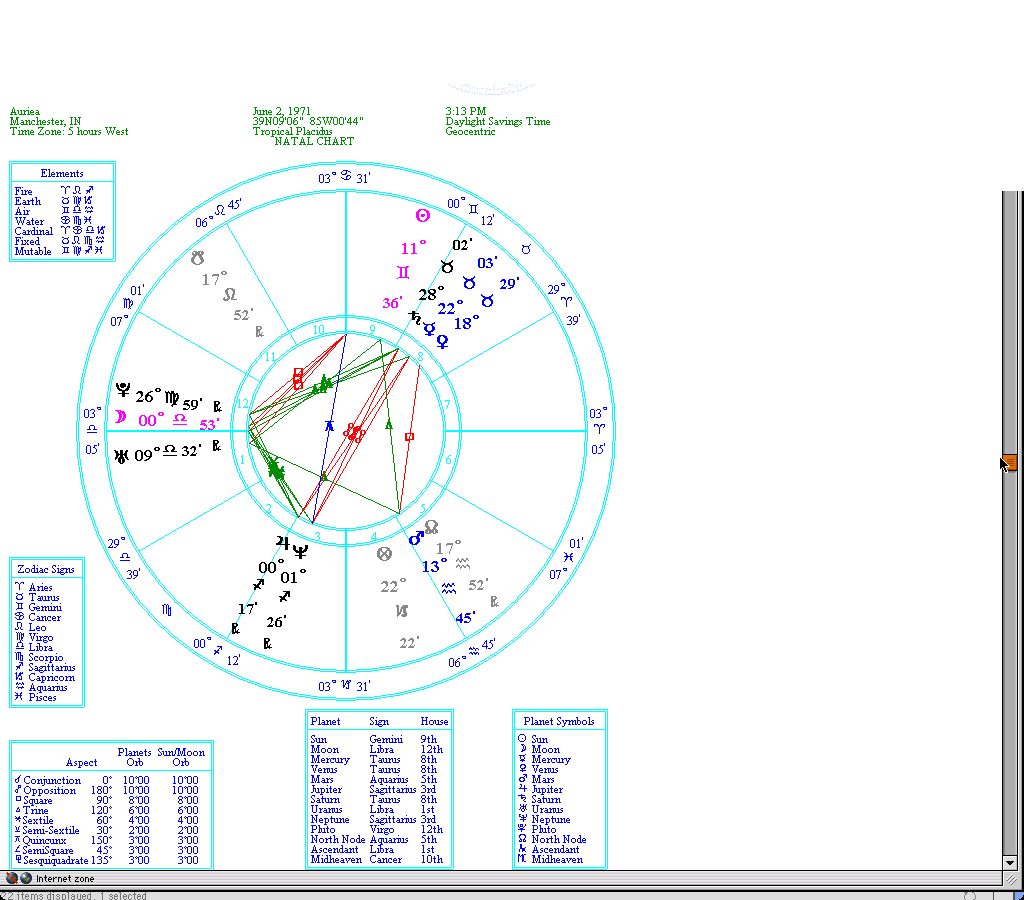The height and width of the screenshot is (900, 1024).
Task: Click the blue Mars glyph in the chart wheel
Action: (416, 538)
